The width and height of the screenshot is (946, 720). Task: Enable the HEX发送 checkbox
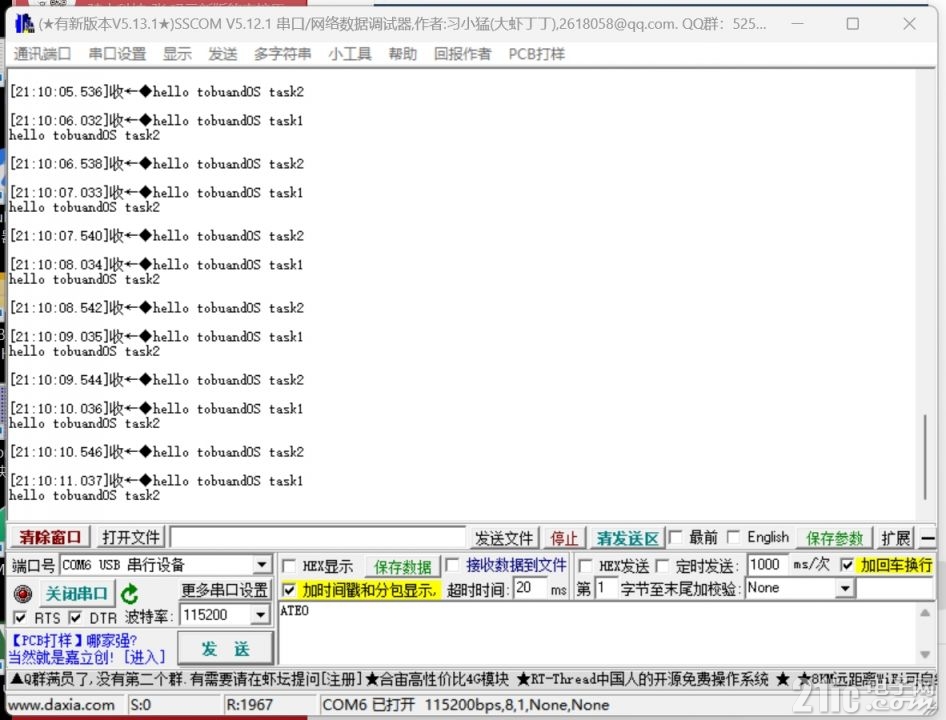[x=585, y=566]
